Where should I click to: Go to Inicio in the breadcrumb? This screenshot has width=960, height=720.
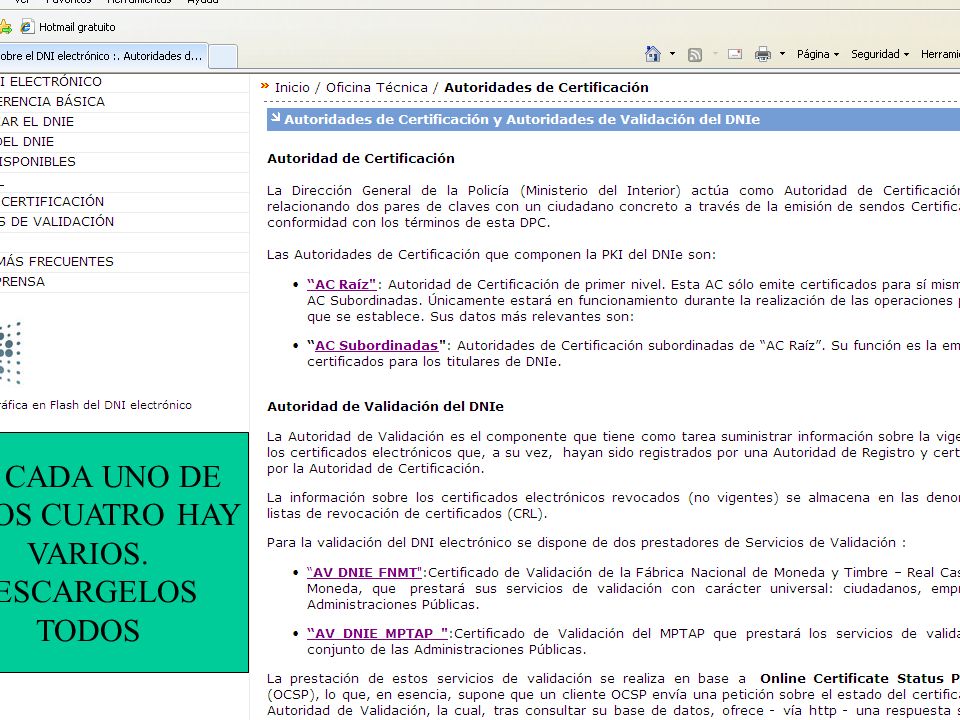(292, 88)
